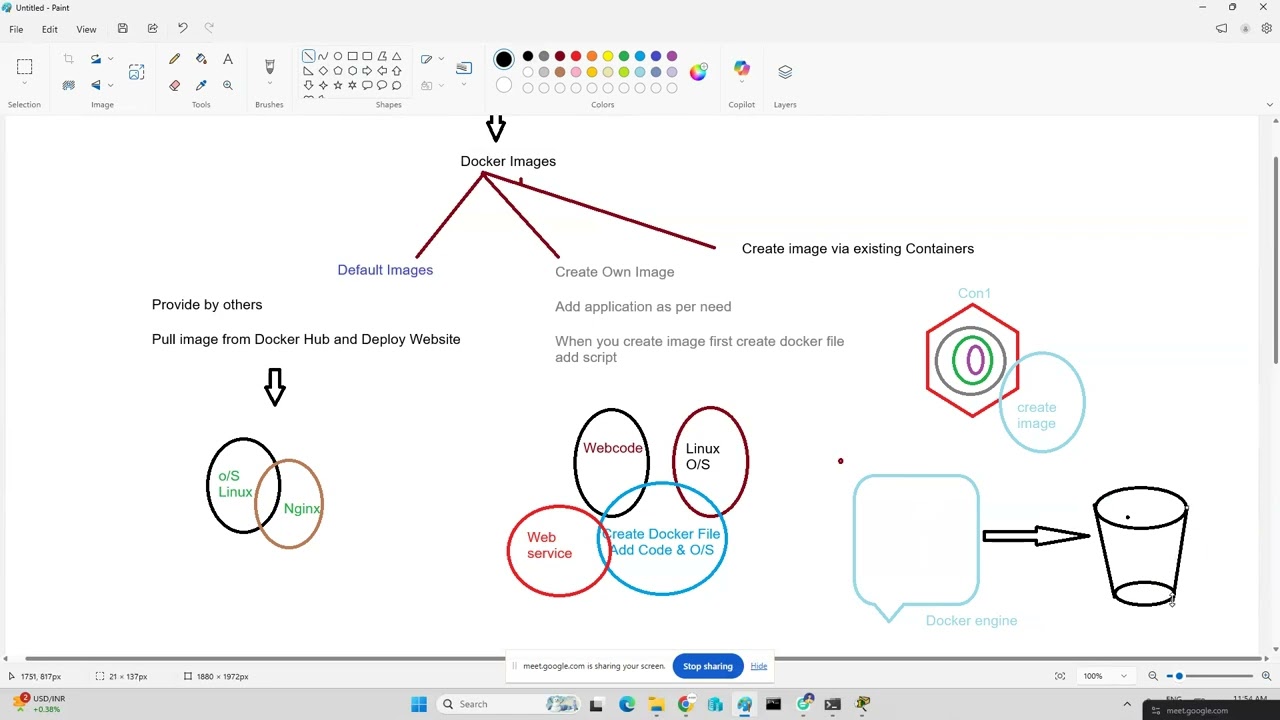This screenshot has width=1280, height=720.
Task: Pick the yellow color swatch
Action: point(608,56)
